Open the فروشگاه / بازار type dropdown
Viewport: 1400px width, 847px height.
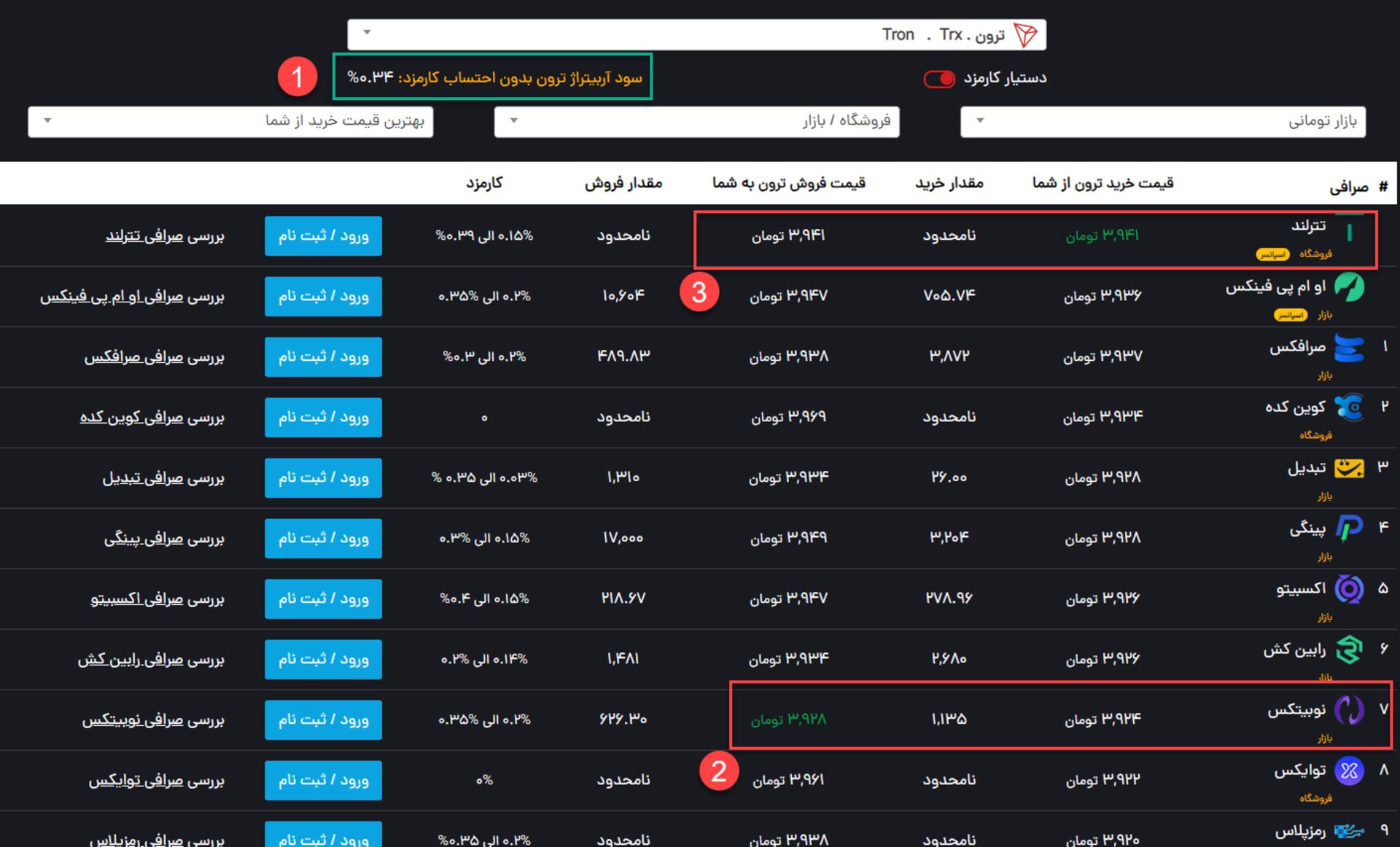[697, 122]
